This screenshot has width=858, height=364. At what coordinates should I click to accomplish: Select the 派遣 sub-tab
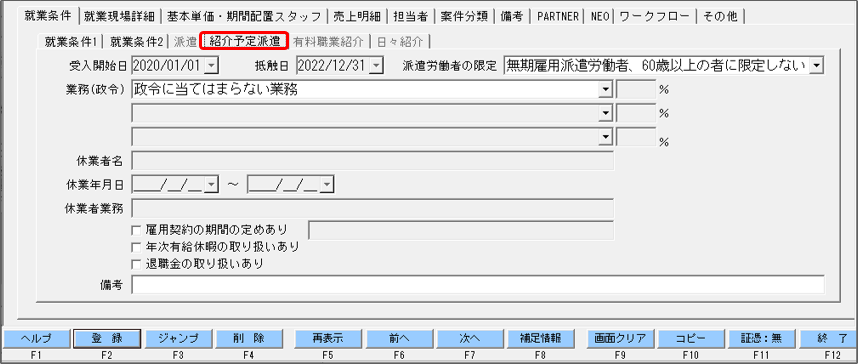(184, 42)
